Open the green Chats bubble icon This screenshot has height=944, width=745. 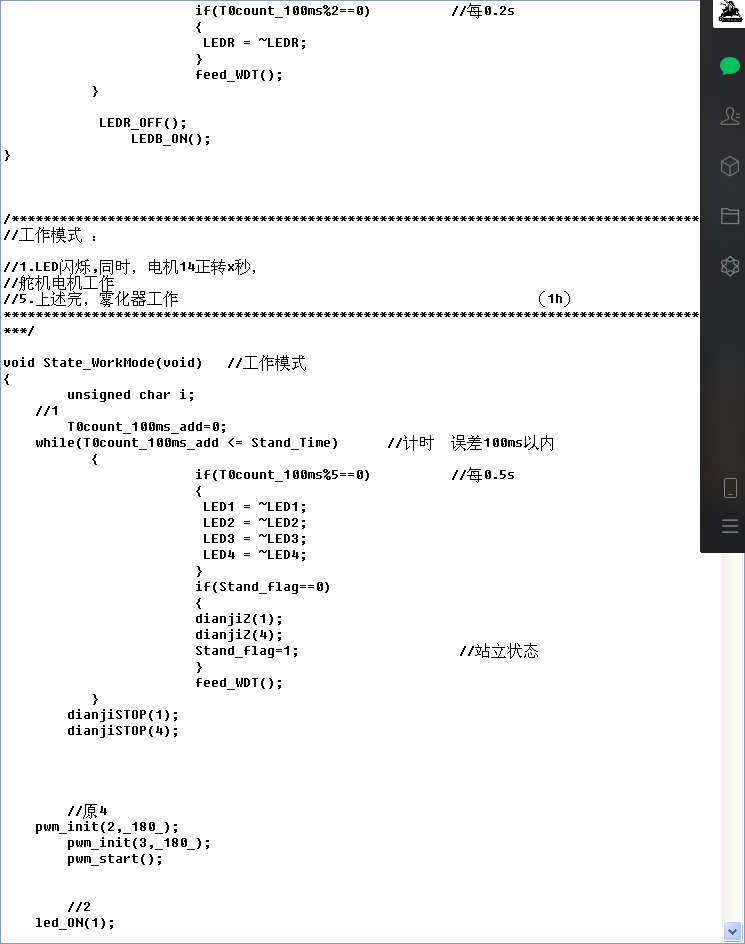730,66
